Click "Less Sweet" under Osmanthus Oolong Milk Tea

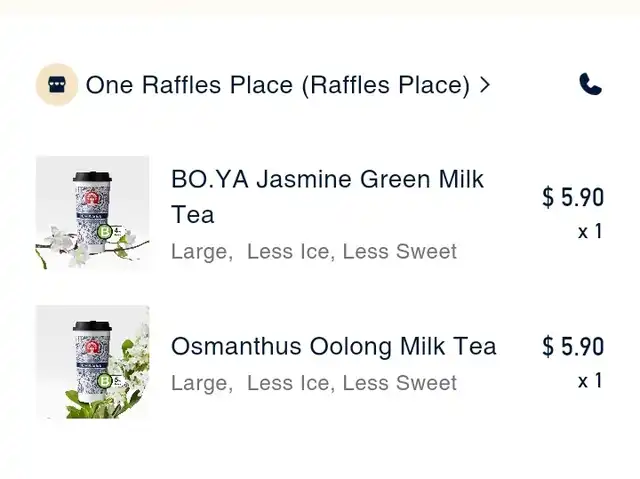[x=400, y=383]
